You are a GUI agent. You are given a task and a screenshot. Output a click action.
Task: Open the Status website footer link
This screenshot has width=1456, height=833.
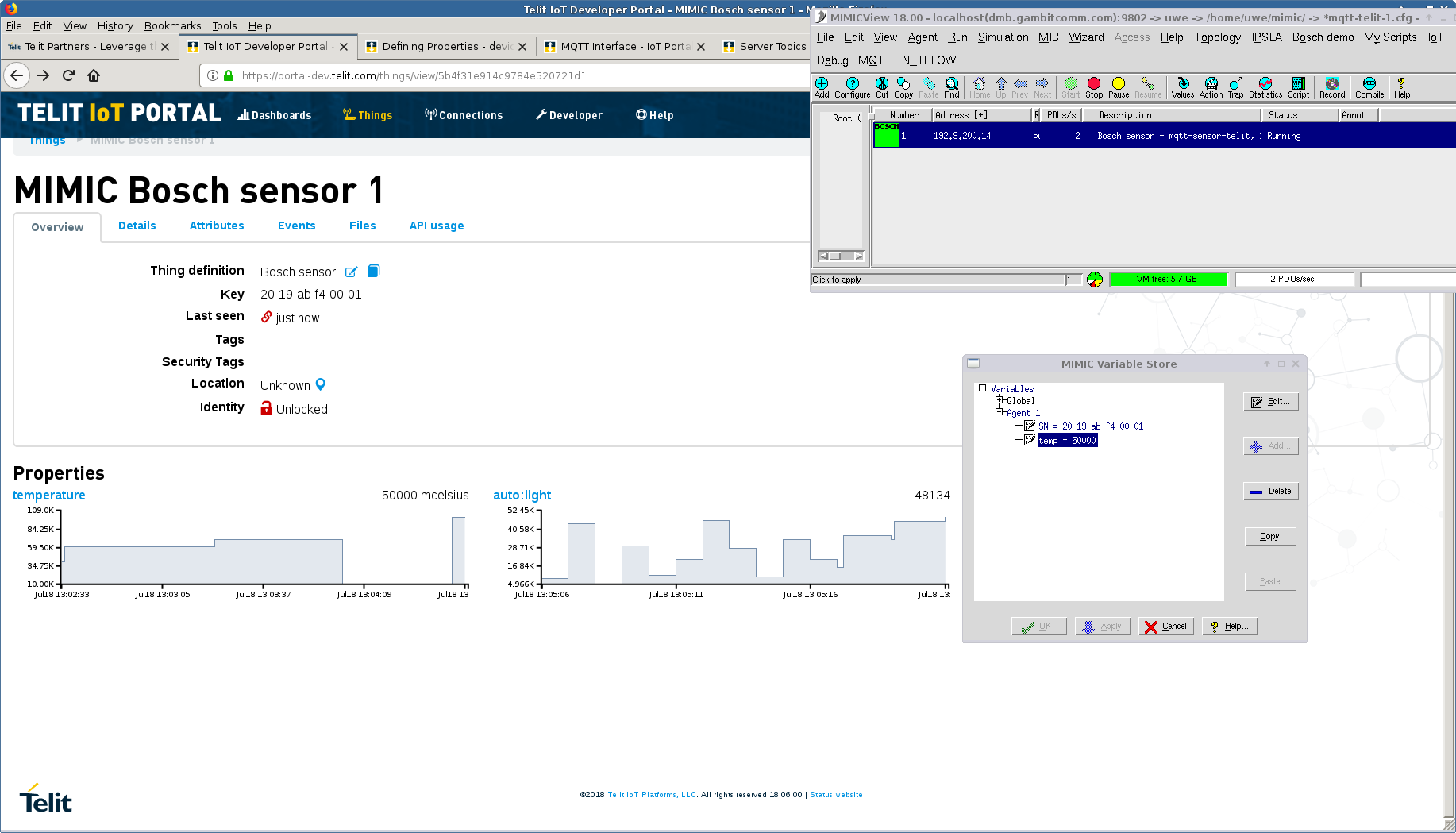tap(836, 795)
